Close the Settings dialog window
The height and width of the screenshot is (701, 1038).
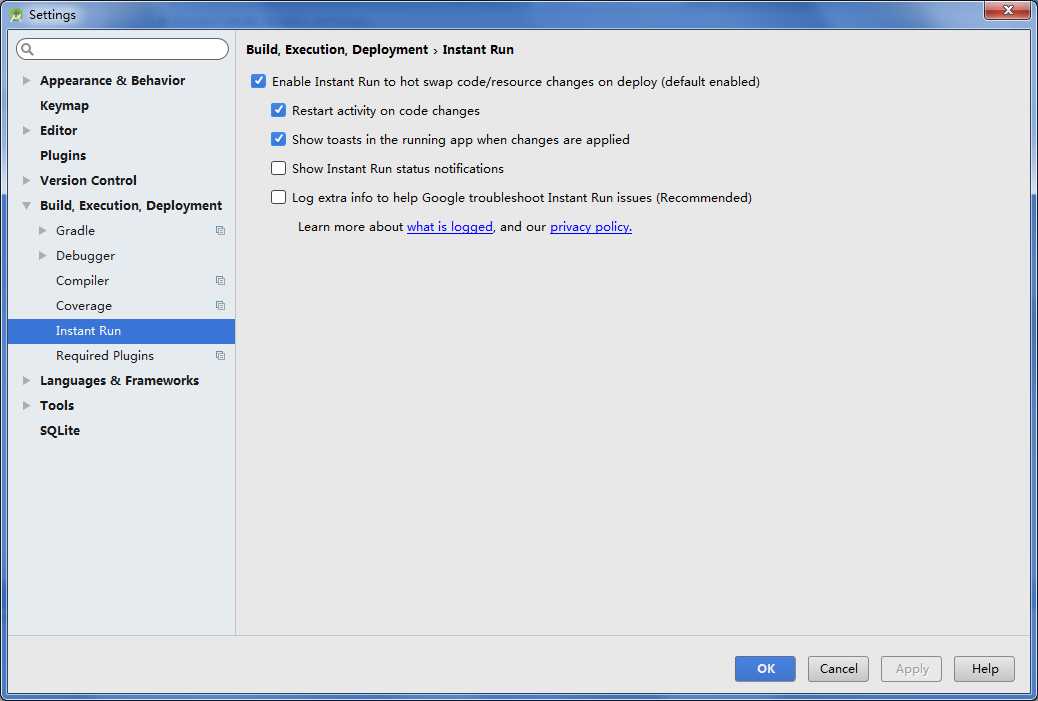tap(1007, 10)
